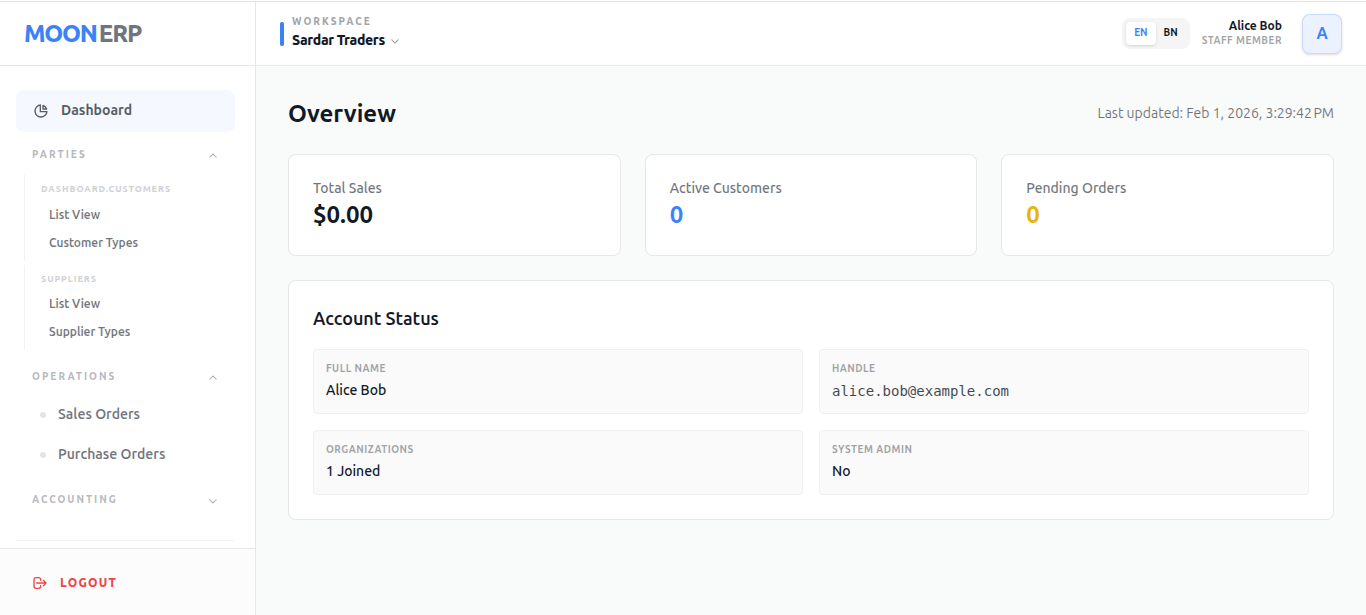
Task: Open Supplier Types page
Action: click(x=89, y=332)
